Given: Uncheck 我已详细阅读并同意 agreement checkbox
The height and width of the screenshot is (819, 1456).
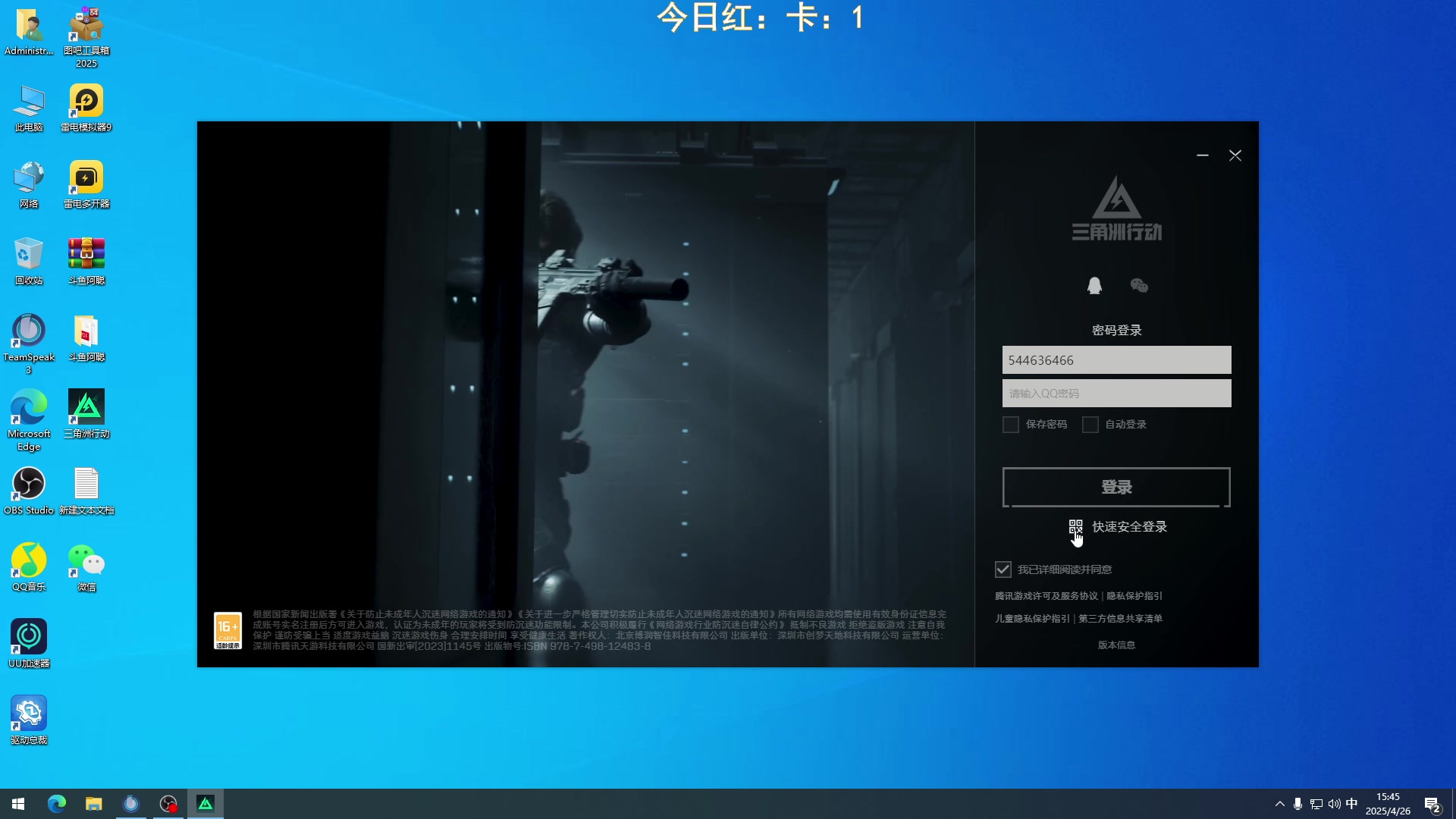Looking at the screenshot, I should pos(1003,570).
